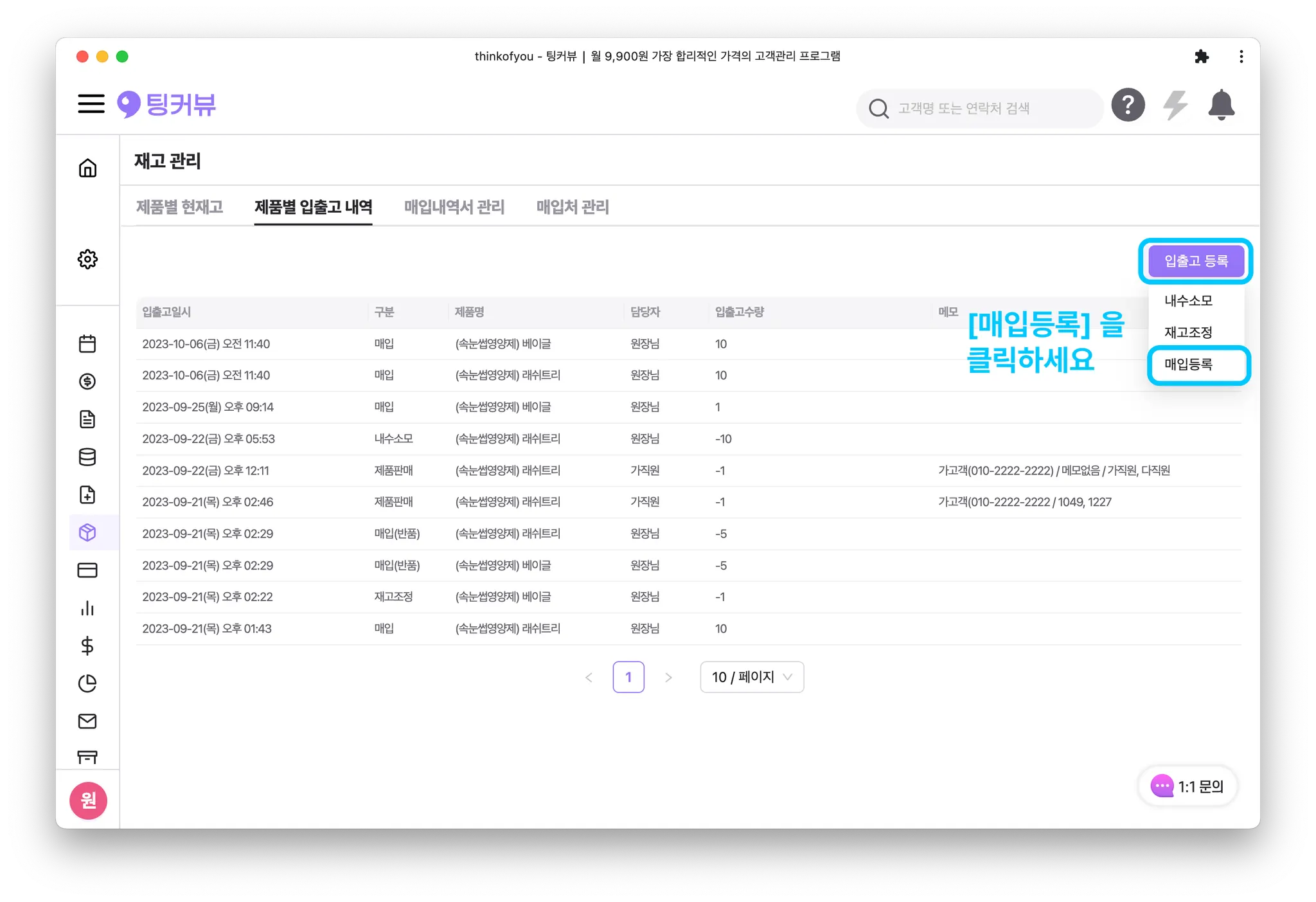1316x902 pixels.
Task: Open the calendar icon in sidebar
Action: (x=87, y=344)
